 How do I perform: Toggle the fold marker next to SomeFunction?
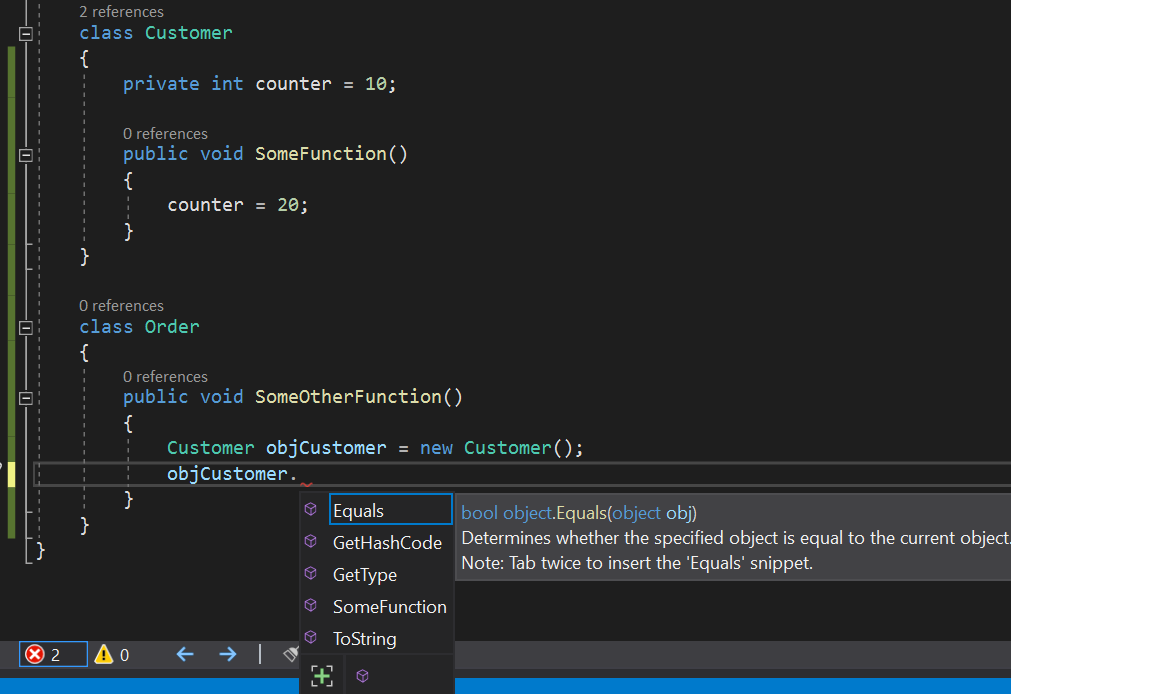coord(25,155)
